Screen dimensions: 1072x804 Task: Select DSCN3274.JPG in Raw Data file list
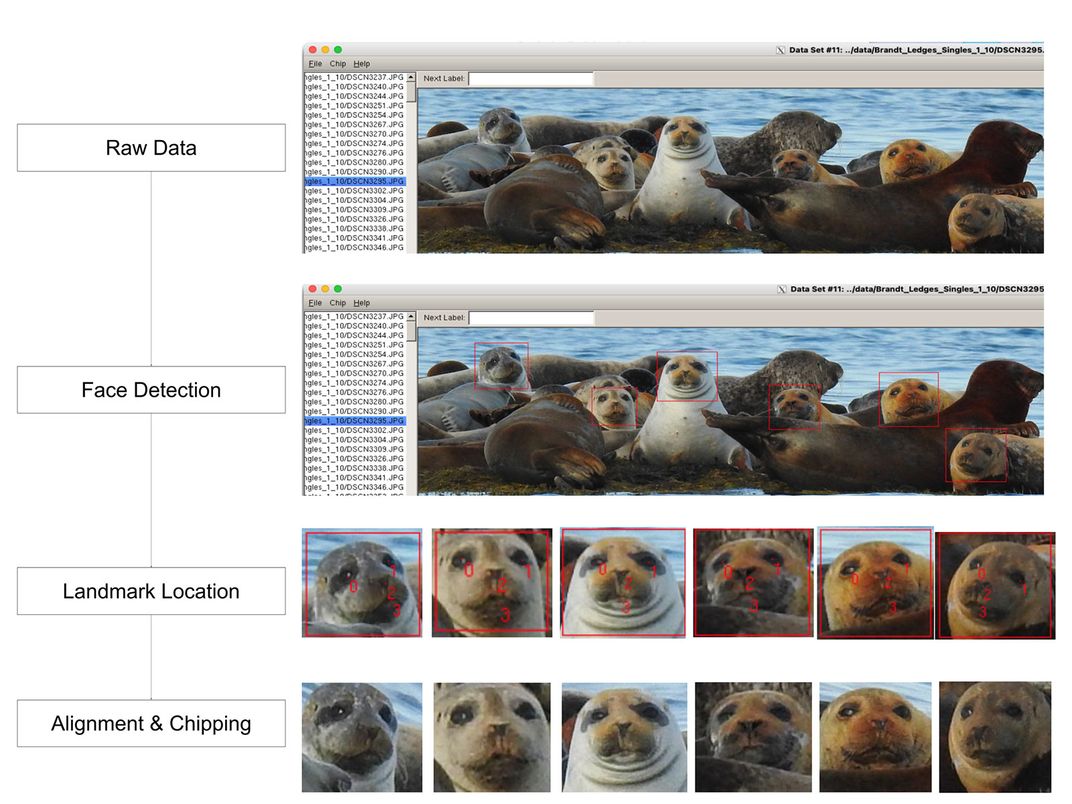355,144
